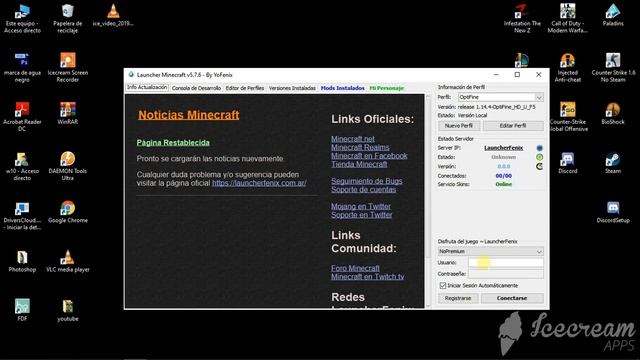Open the WinRAR desktop icon
The width and height of the screenshot is (640, 360).
click(68, 114)
